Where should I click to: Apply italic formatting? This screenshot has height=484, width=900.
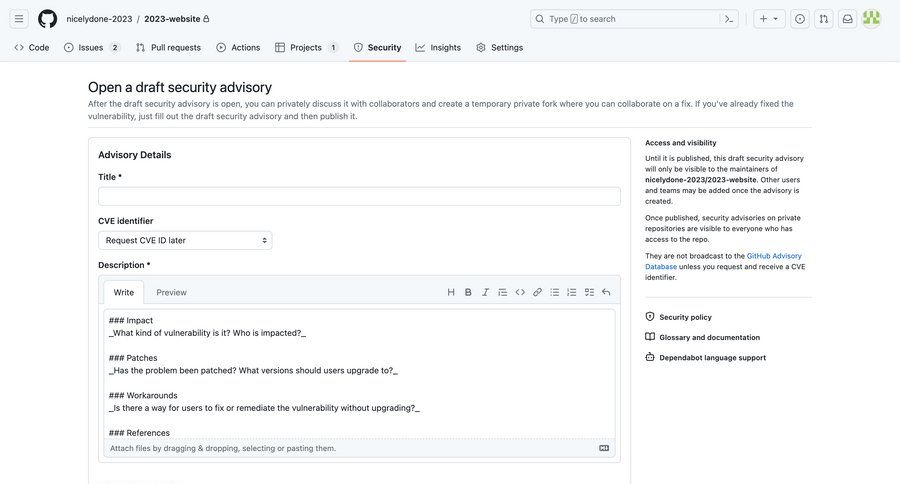[486, 292]
